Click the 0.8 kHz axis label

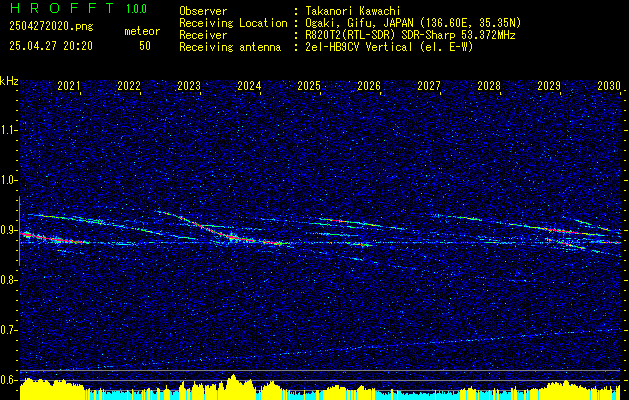[x=8, y=280]
